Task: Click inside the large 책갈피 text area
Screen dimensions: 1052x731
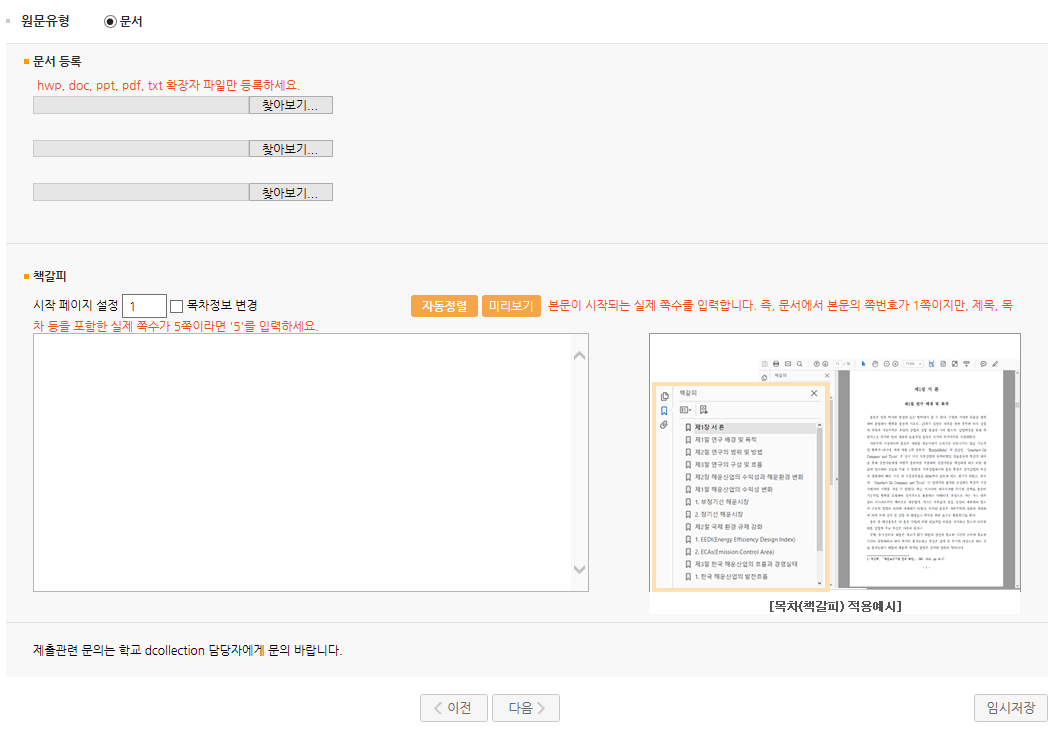Action: click(300, 462)
